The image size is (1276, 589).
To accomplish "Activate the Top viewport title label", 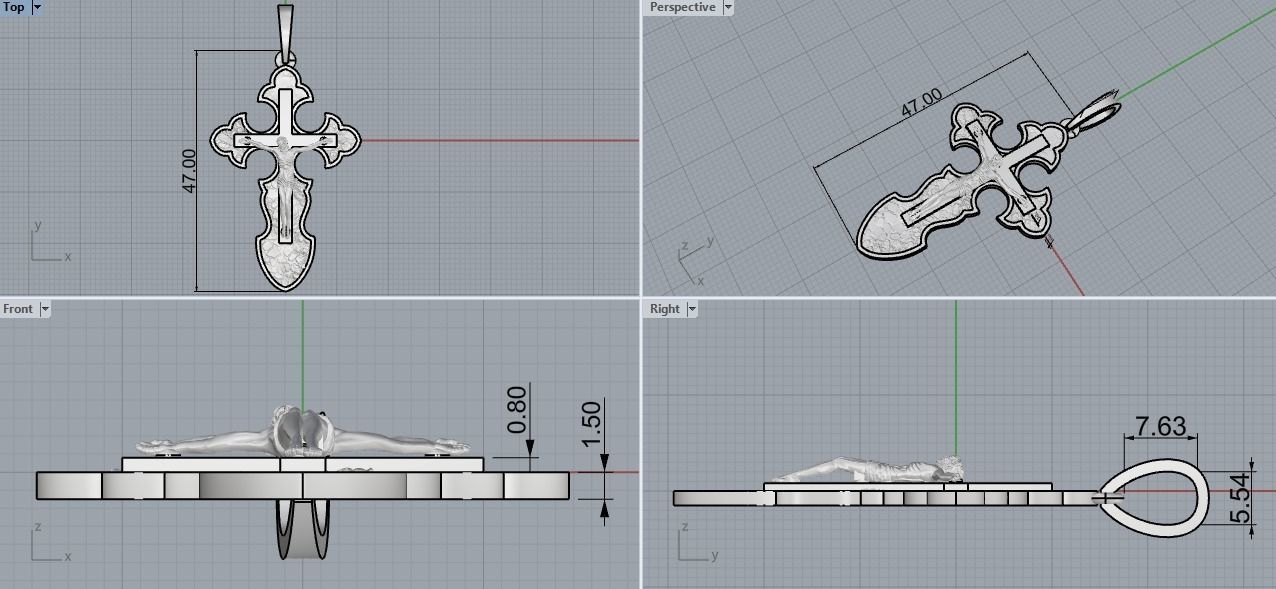I will point(14,7).
